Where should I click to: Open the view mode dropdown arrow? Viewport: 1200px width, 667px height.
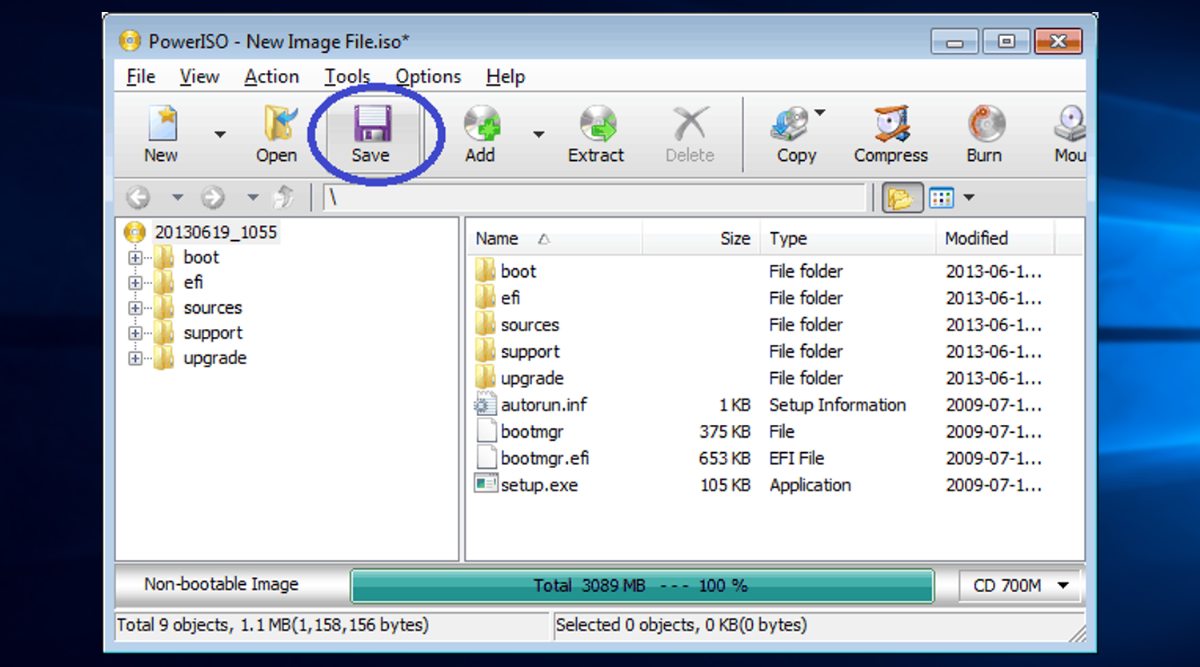pos(969,198)
